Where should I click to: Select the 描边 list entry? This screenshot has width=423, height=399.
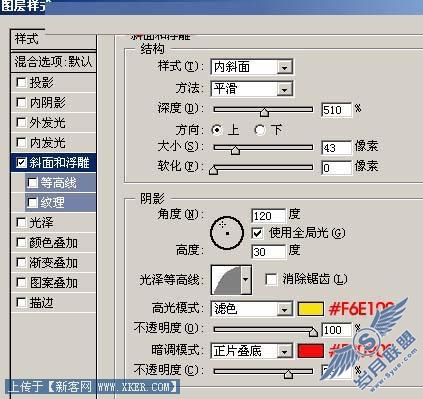(x=53, y=303)
